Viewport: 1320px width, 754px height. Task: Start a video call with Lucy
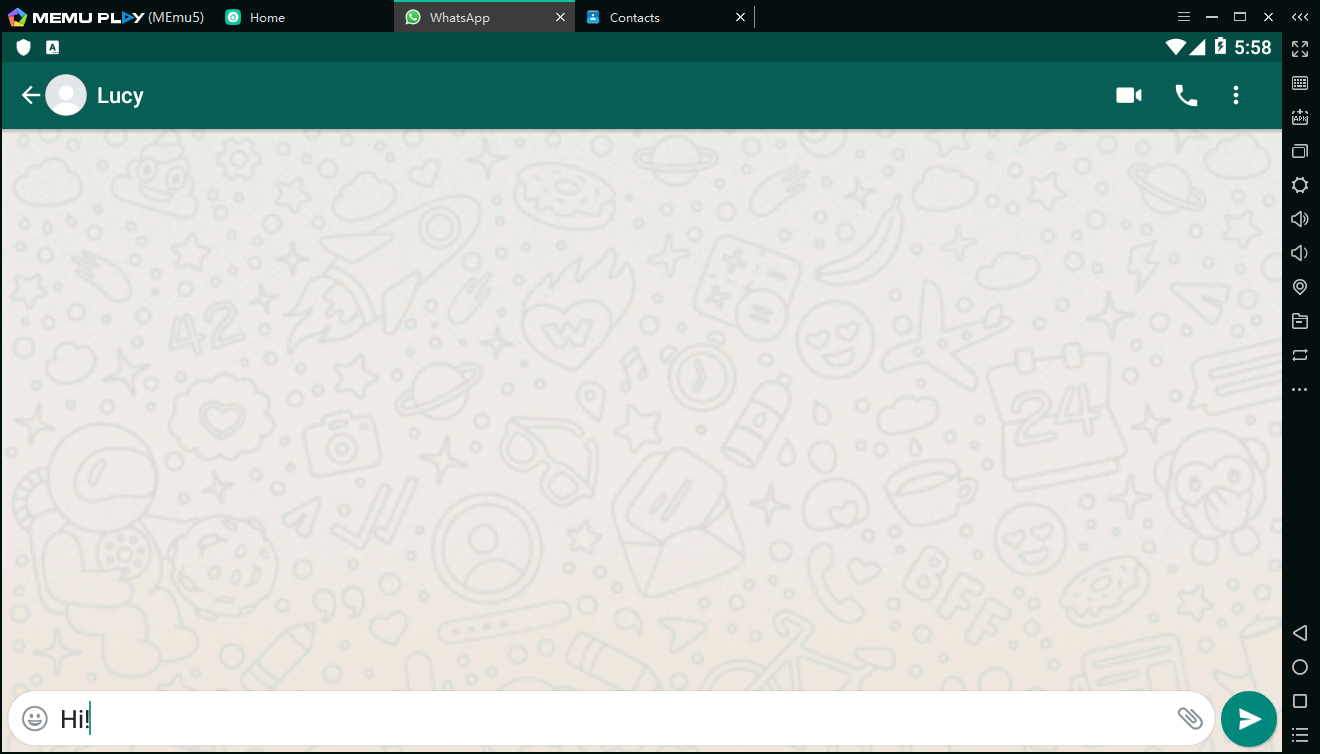pos(1128,95)
